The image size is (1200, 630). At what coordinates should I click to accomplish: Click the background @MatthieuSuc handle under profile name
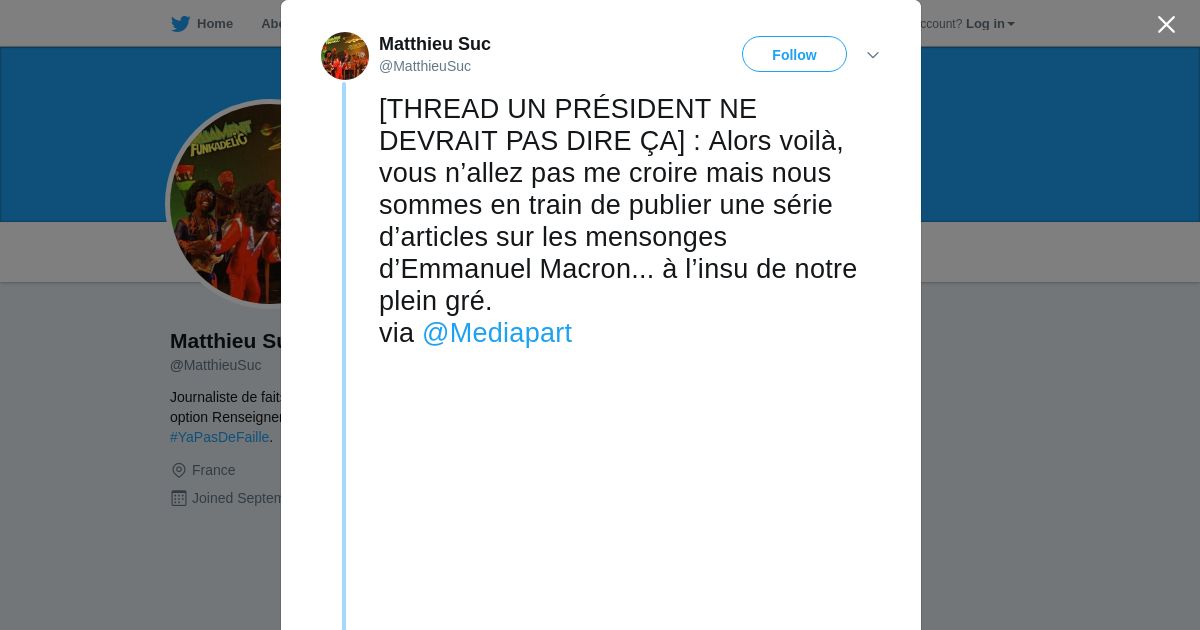click(x=215, y=365)
